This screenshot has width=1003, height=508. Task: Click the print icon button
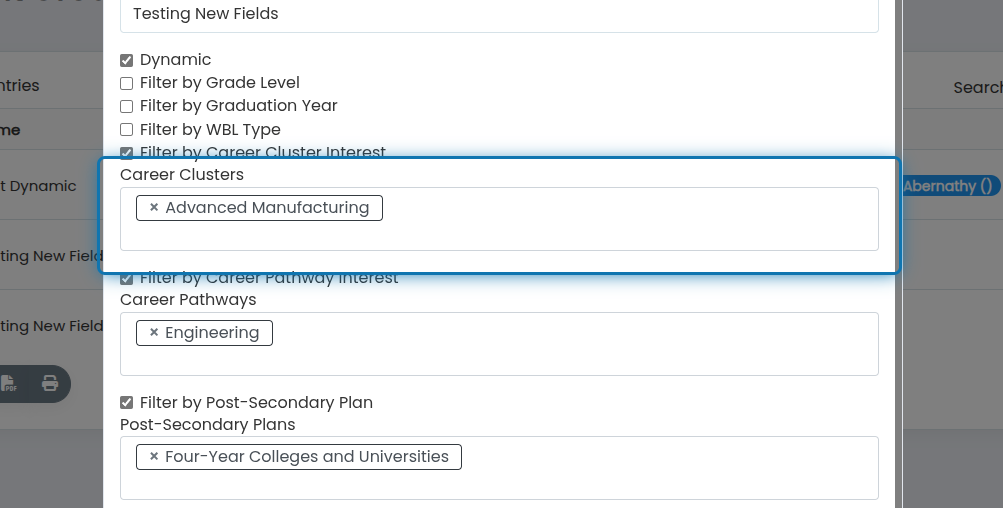tap(50, 384)
